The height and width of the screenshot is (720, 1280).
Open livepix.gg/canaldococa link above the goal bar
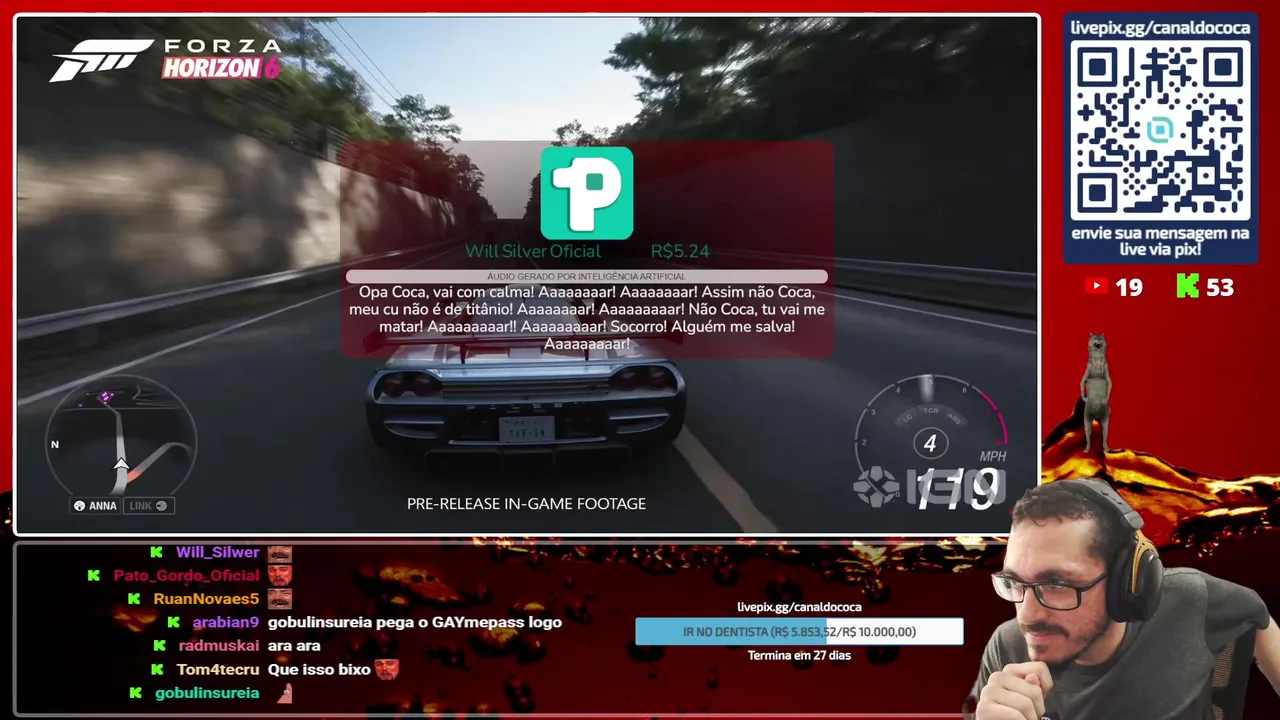coord(799,607)
